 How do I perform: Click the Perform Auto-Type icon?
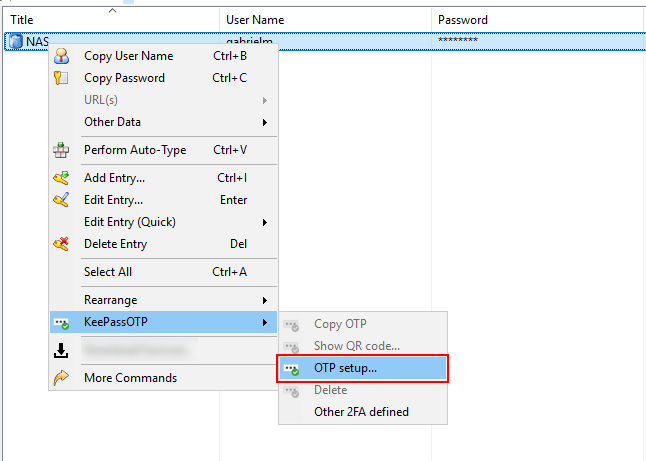[61, 150]
